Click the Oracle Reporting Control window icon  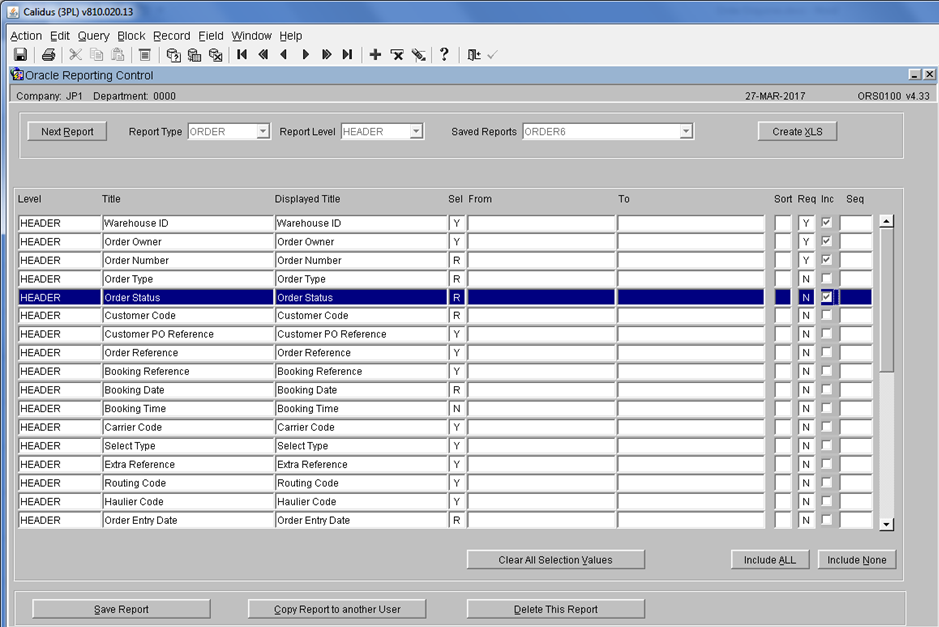[17, 75]
